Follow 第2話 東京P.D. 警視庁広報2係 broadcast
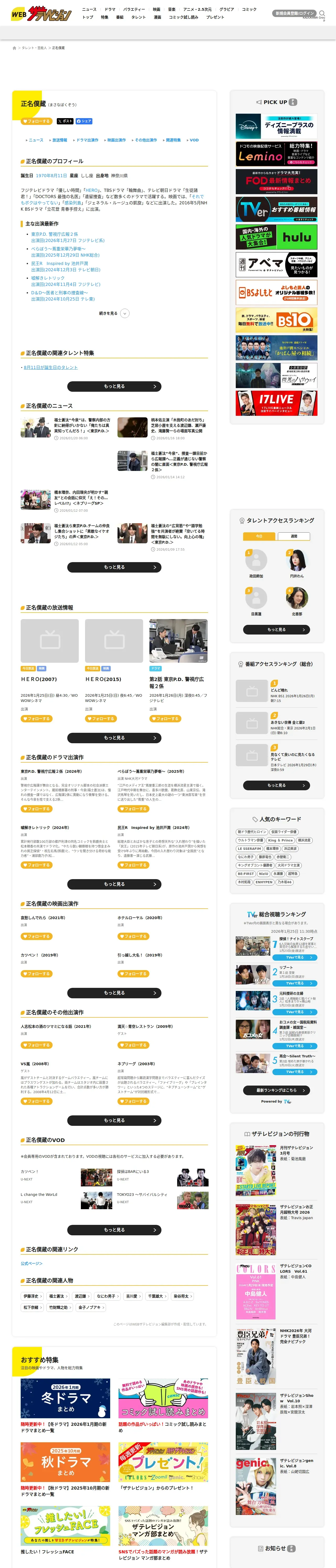The height and width of the screenshot is (1568, 336). (x=165, y=719)
